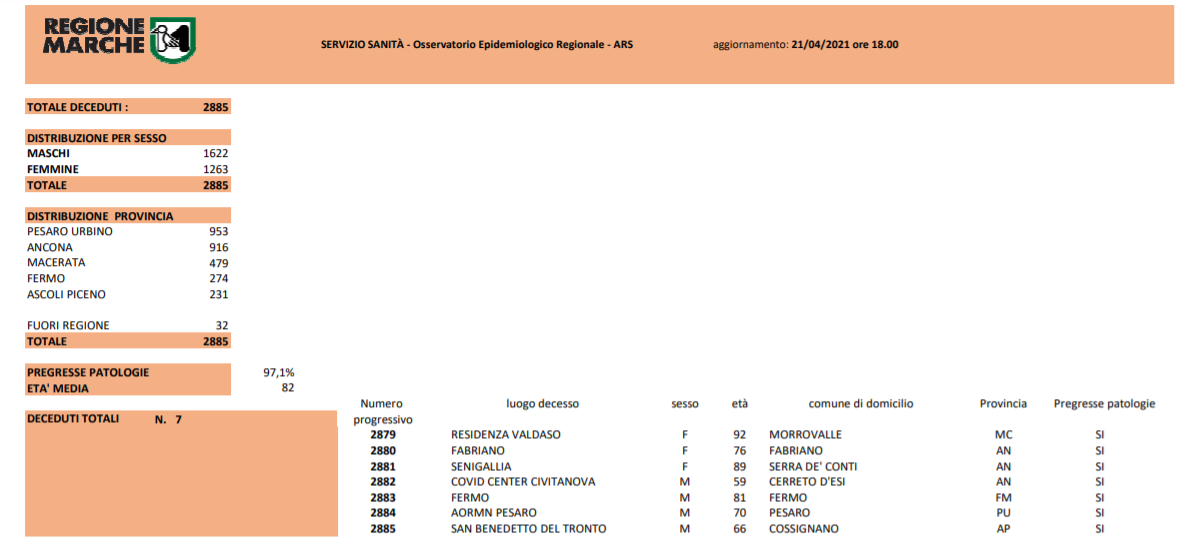Select age 89 cell
Image resolution: width=1183 pixels, height=554 pixels.
click(739, 466)
